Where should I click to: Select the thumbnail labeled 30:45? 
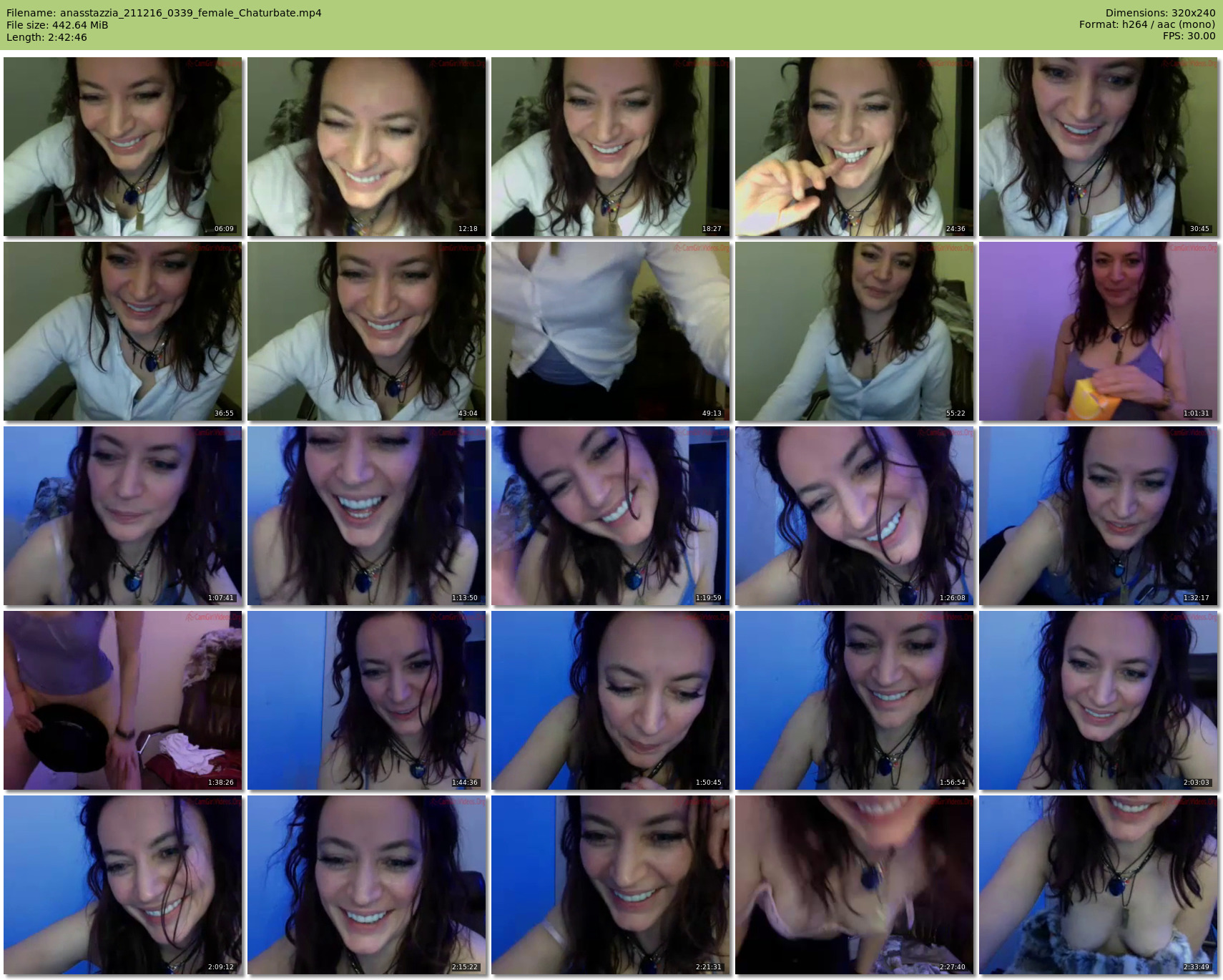click(x=1098, y=147)
